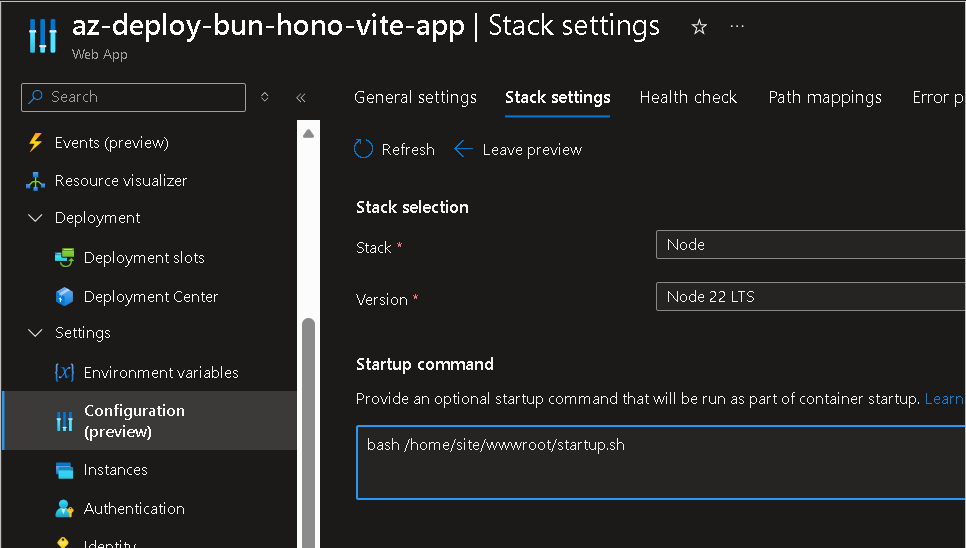Open the more options ellipsis menu
This screenshot has height=548, width=966.
[x=738, y=27]
